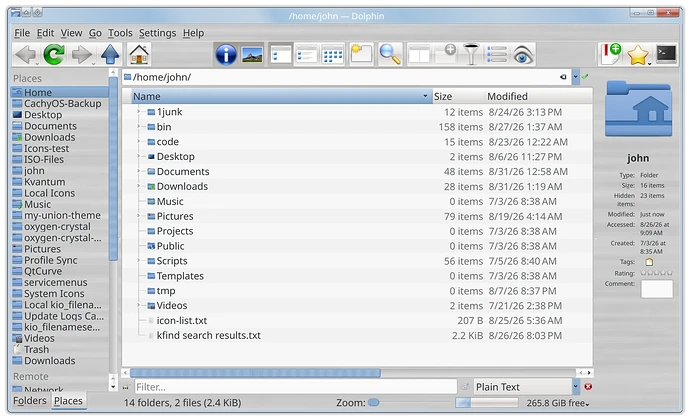Go forward with the right arrow icon

(x=81, y=55)
